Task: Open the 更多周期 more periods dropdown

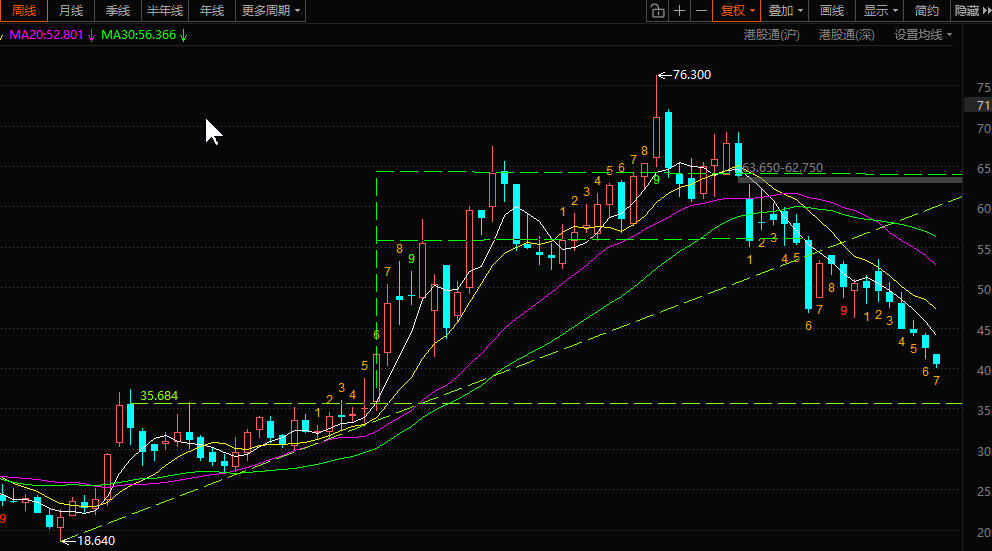Action: point(271,11)
